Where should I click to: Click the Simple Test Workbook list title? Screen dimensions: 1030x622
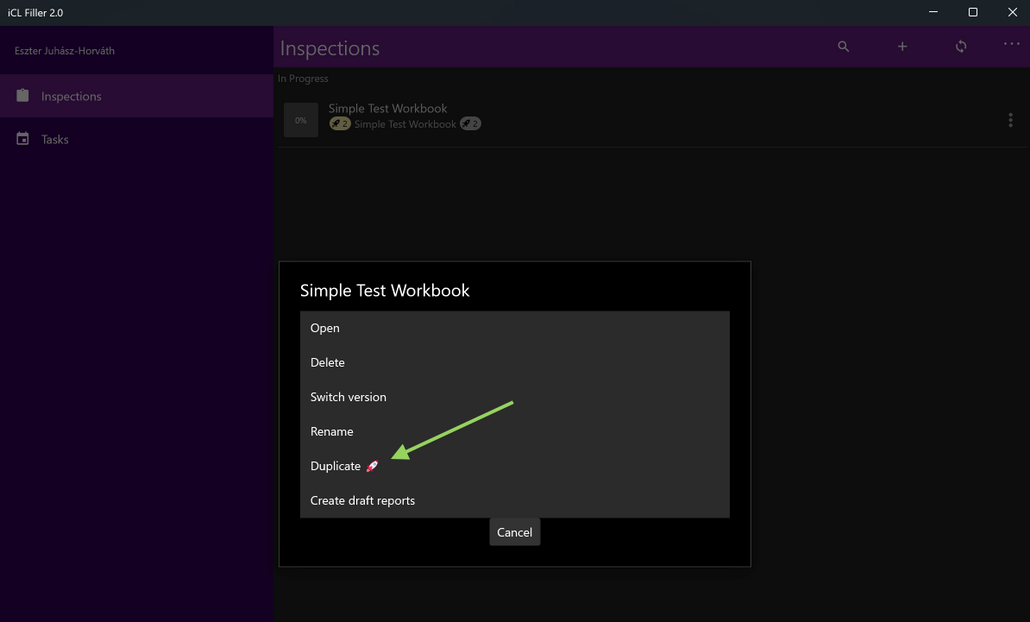click(x=388, y=108)
